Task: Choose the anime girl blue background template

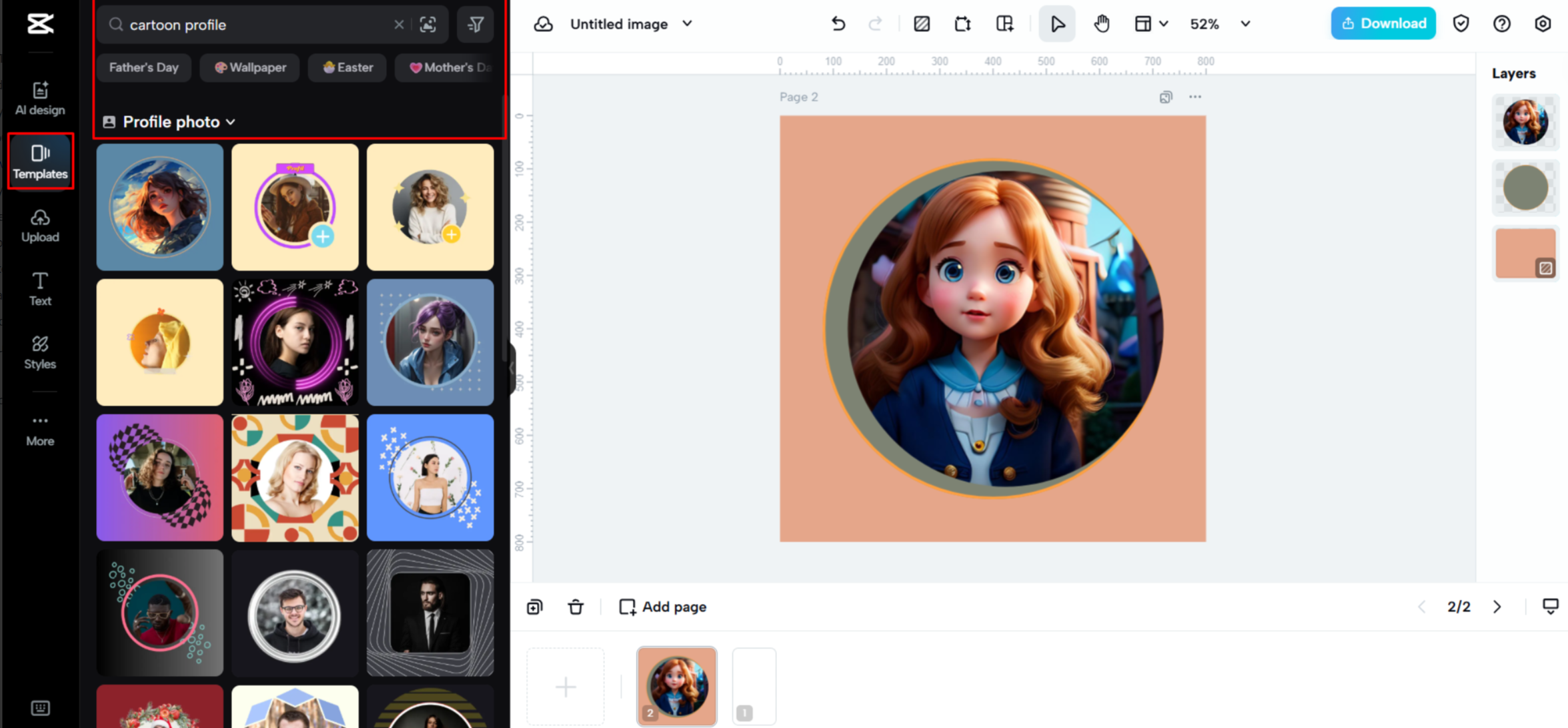Action: [160, 208]
